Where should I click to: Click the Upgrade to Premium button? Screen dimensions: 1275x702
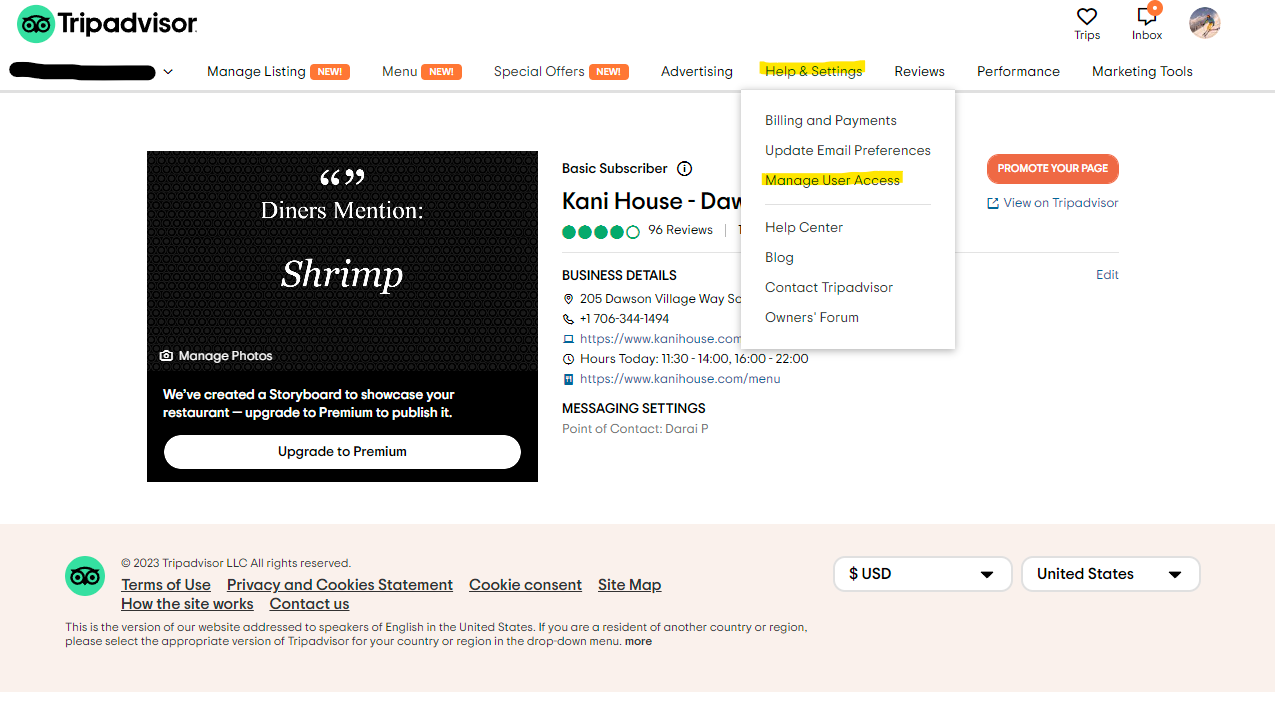pos(342,452)
